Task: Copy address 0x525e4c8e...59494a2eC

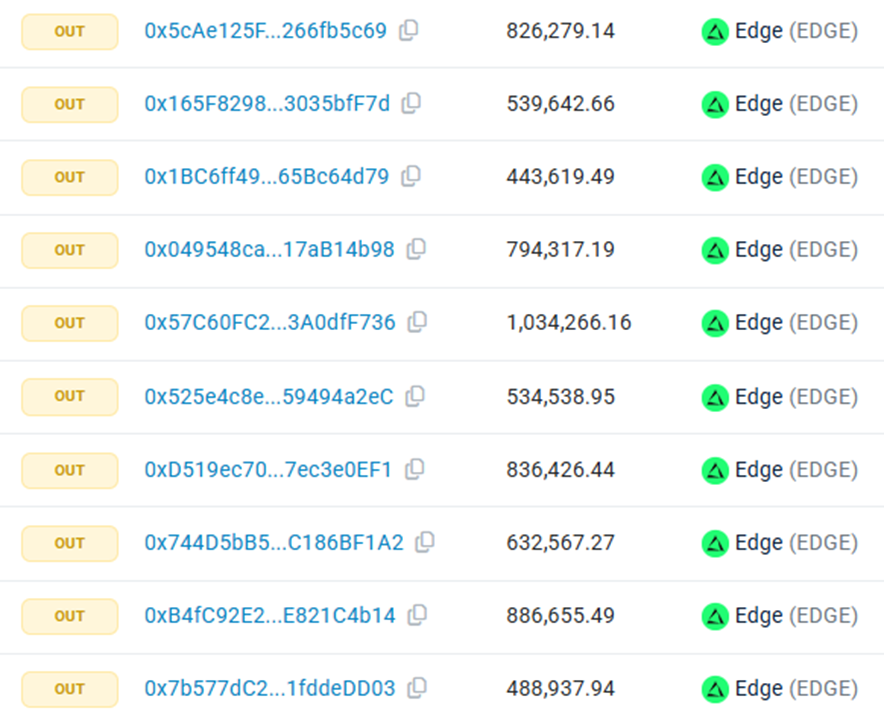Action: (415, 397)
